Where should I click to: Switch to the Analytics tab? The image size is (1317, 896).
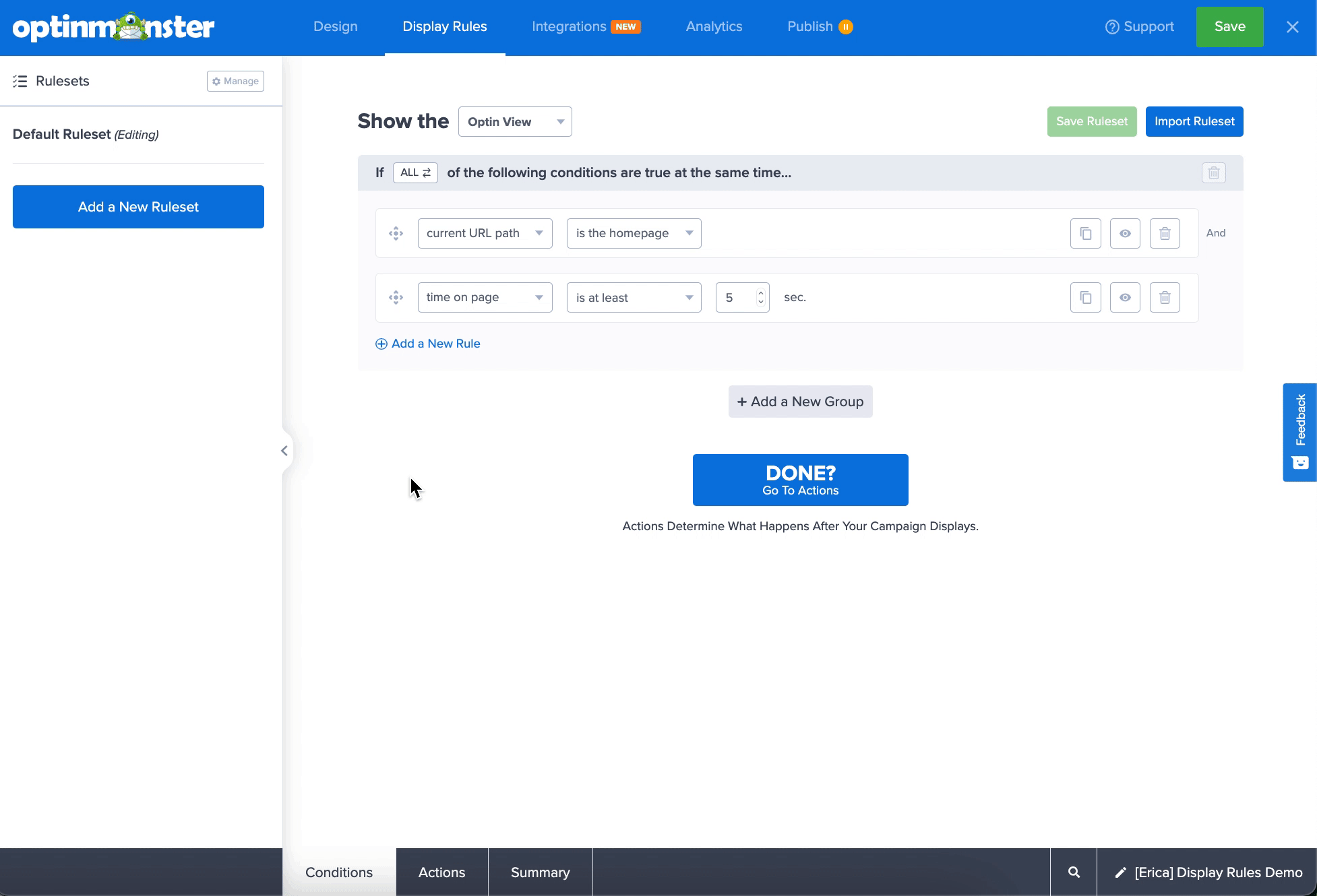click(713, 26)
